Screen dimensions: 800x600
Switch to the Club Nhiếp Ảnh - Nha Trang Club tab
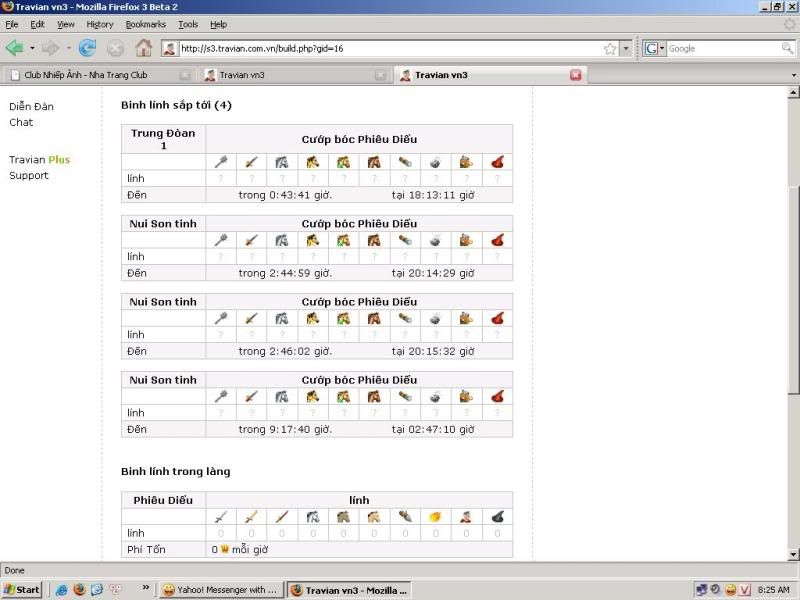pyautogui.click(x=99, y=75)
